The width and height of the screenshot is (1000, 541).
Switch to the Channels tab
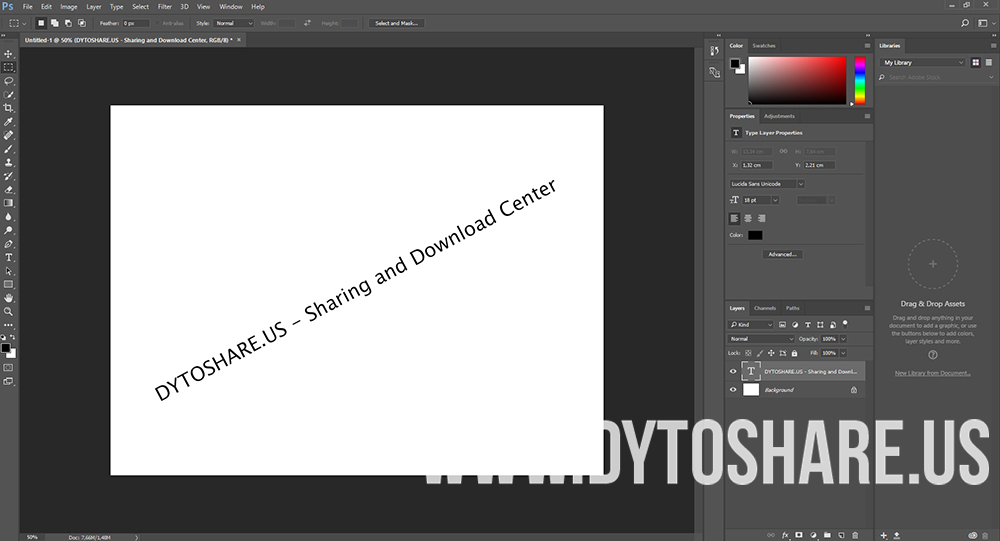(x=764, y=308)
